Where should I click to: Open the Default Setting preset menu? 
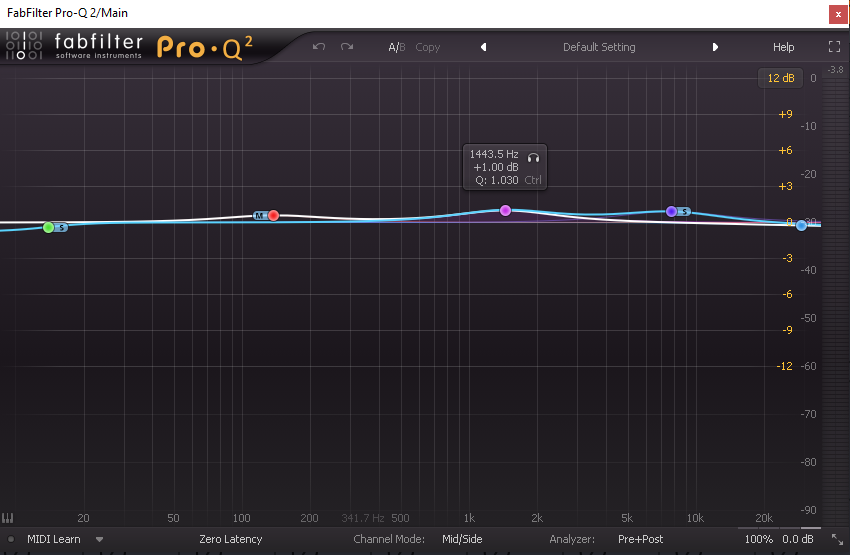(599, 47)
